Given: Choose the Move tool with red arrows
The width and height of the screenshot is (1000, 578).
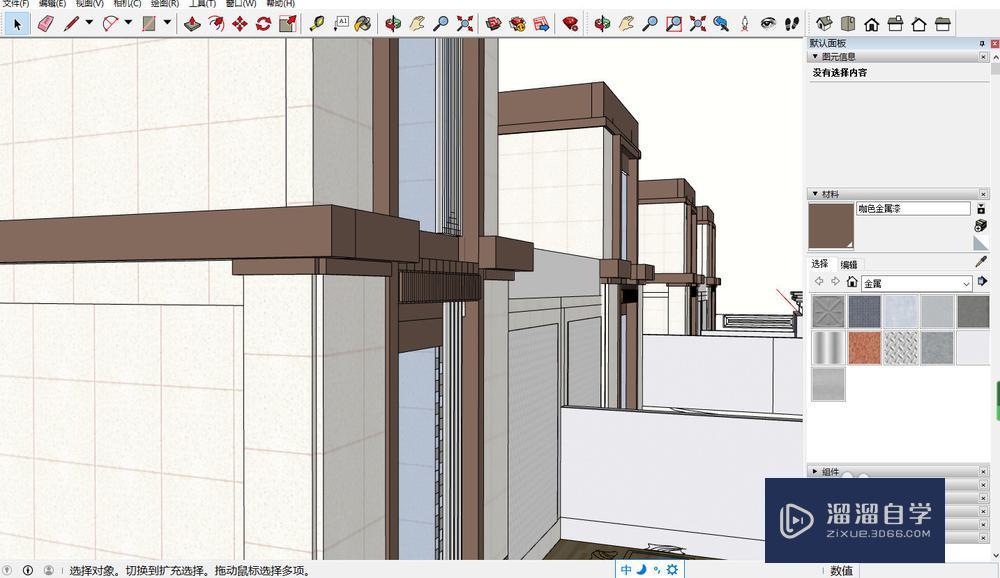Looking at the screenshot, I should click(x=240, y=24).
